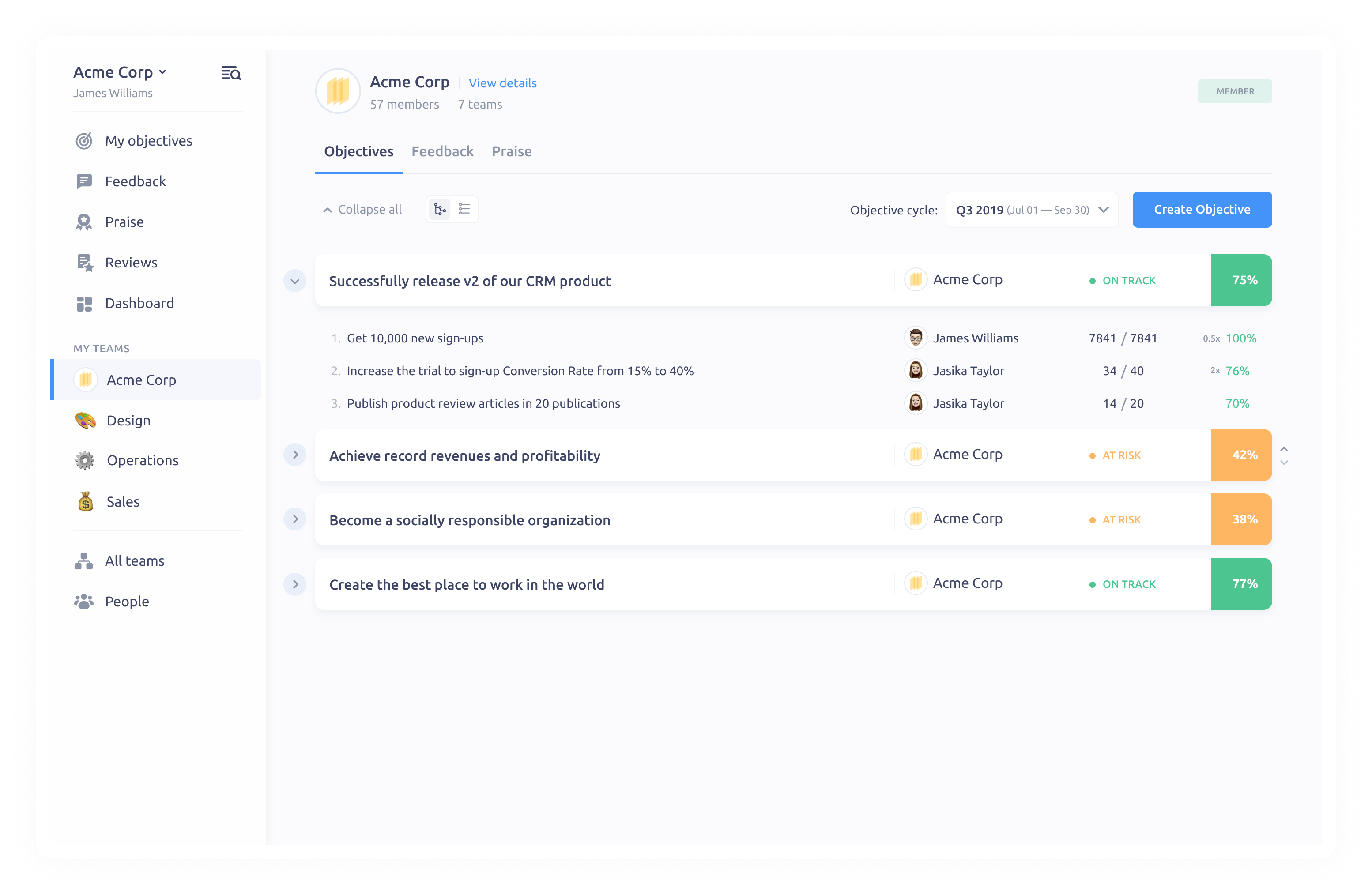Click the 42% progress badge
The width and height of the screenshot is (1372, 895).
tap(1242, 455)
